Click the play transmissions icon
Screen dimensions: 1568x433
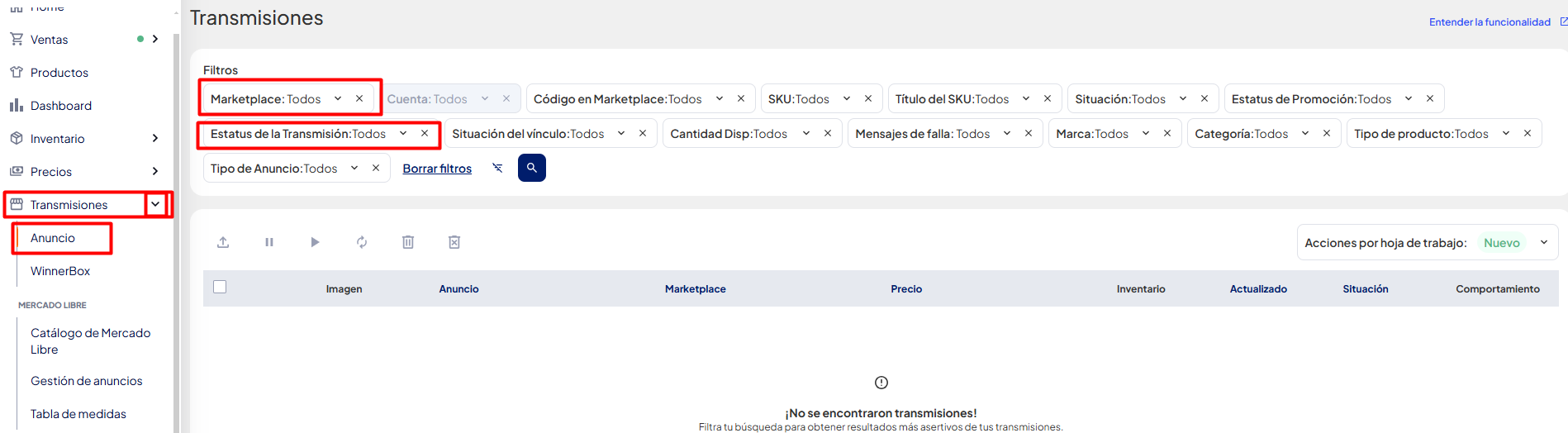tap(315, 242)
